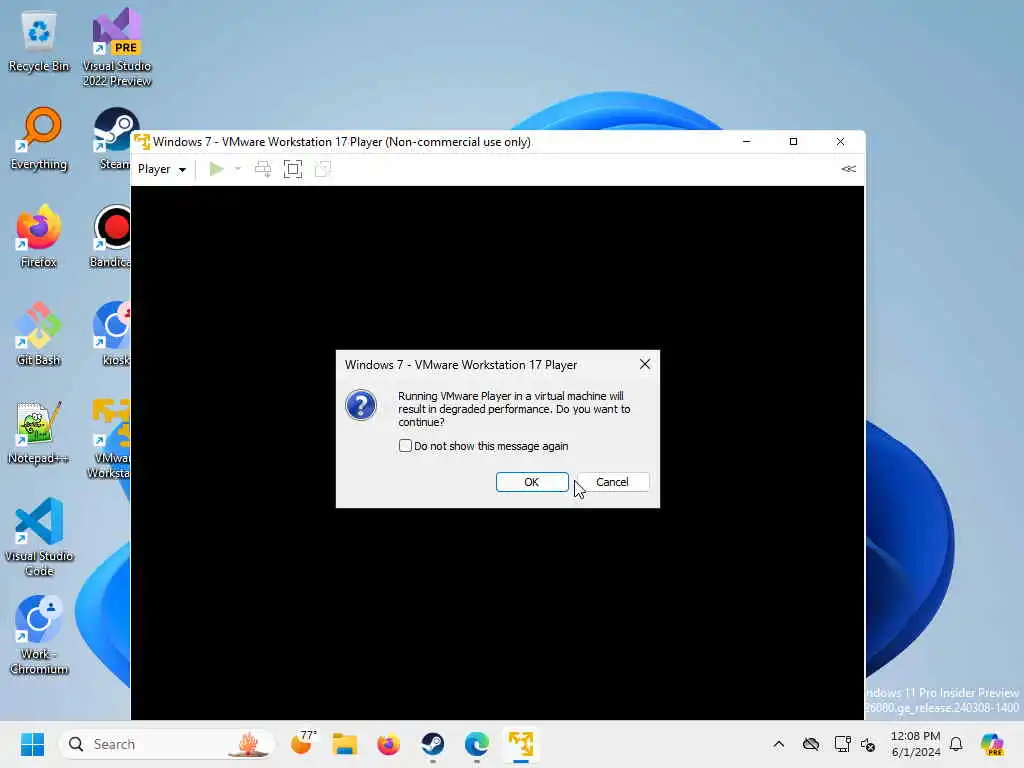
Task: Click OK in the VMware dialog
Action: point(532,482)
